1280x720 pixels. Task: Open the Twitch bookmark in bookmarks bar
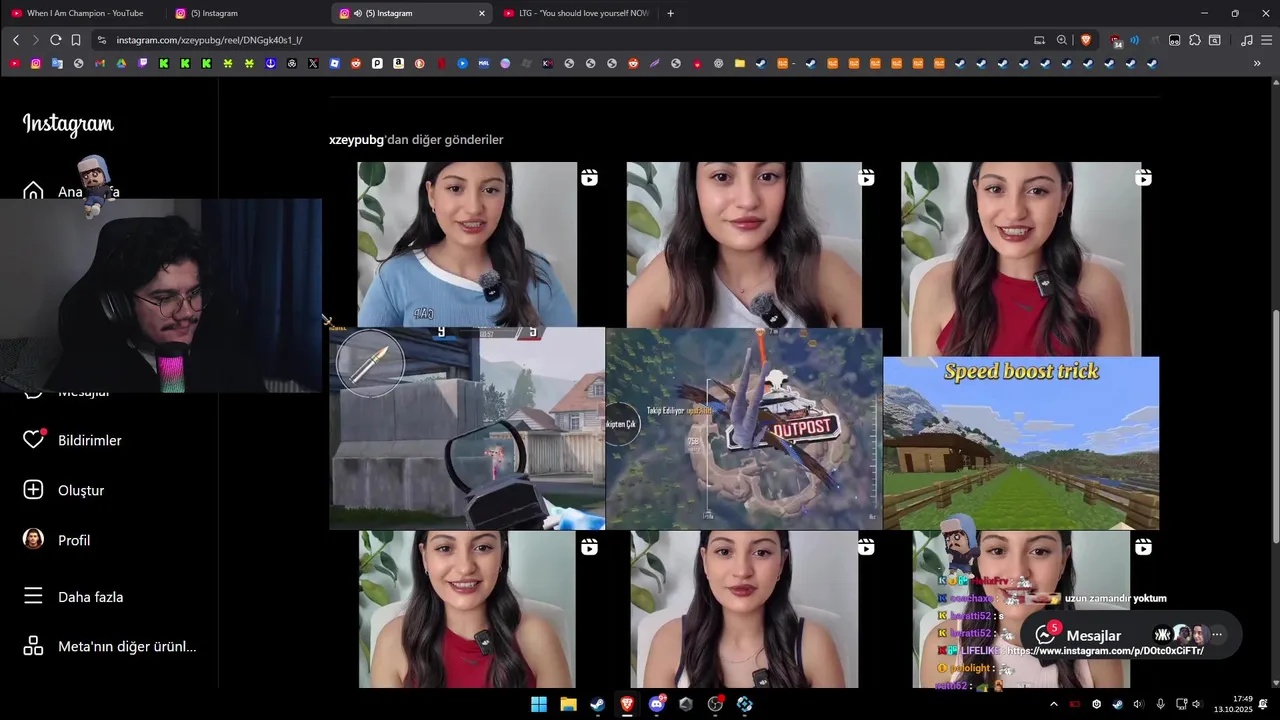[143, 63]
